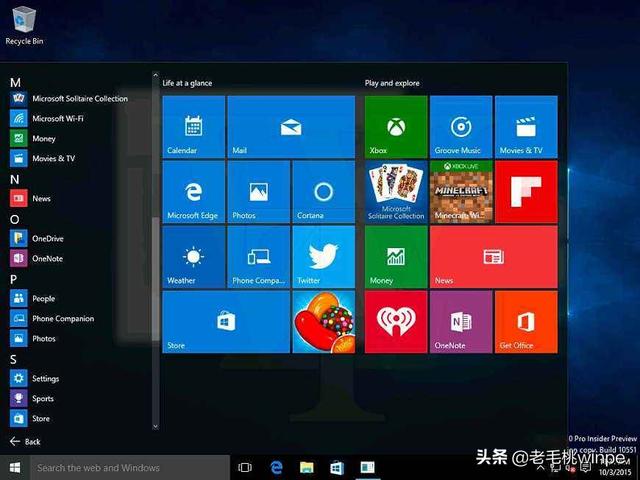Open File Explorer from the taskbar
640x480 pixels.
tap(307, 468)
